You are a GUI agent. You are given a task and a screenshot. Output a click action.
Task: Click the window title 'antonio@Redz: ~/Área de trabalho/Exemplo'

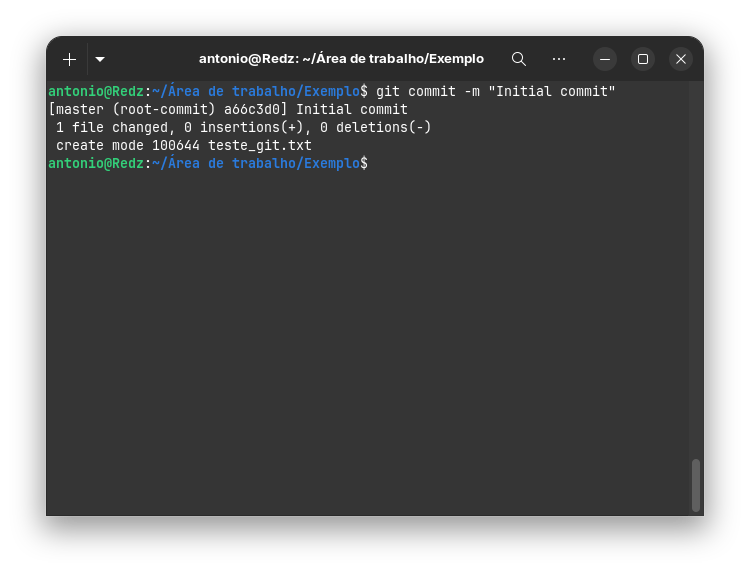342,59
